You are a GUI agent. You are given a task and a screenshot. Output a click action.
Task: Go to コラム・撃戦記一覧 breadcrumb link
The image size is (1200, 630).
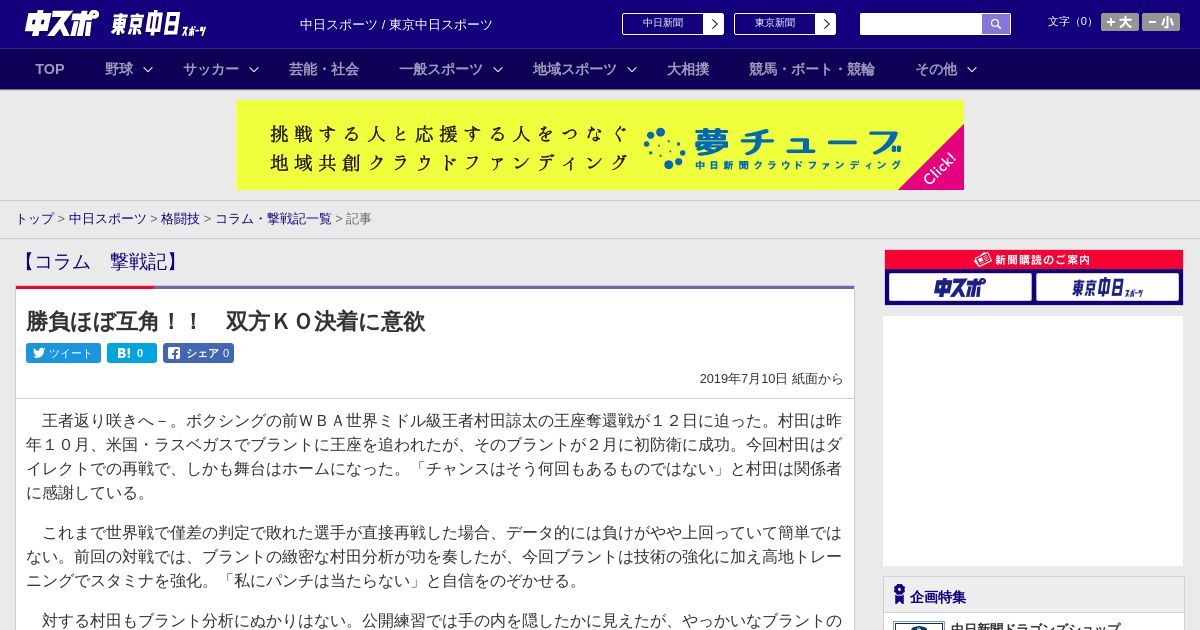tap(273, 219)
